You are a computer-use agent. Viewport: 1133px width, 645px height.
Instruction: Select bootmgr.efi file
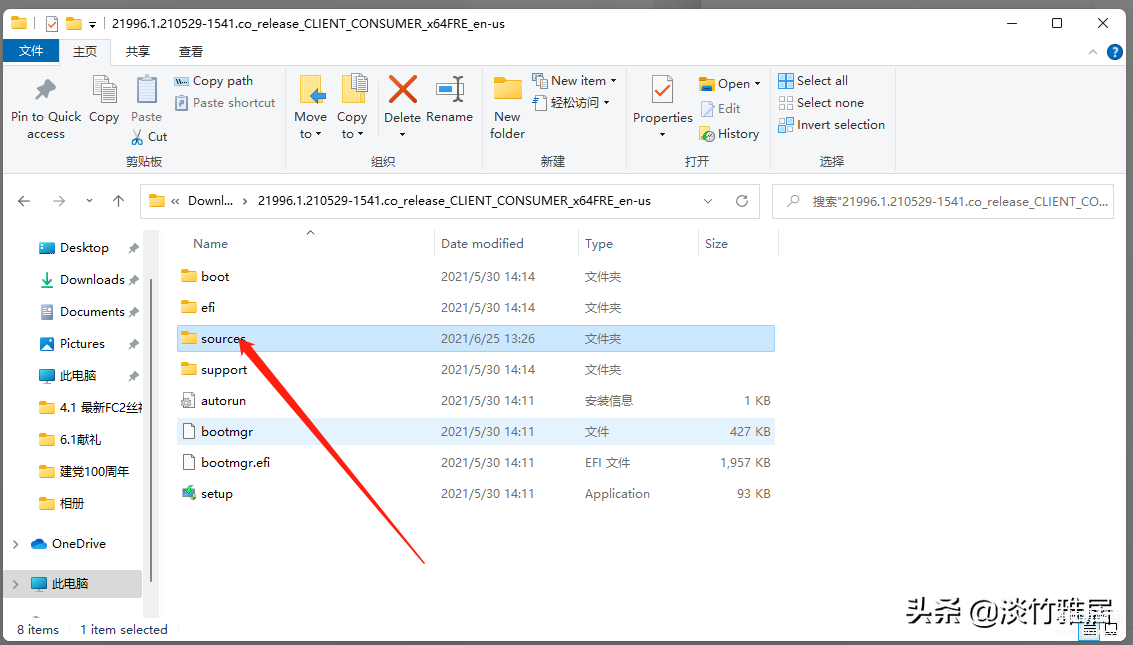(475, 462)
